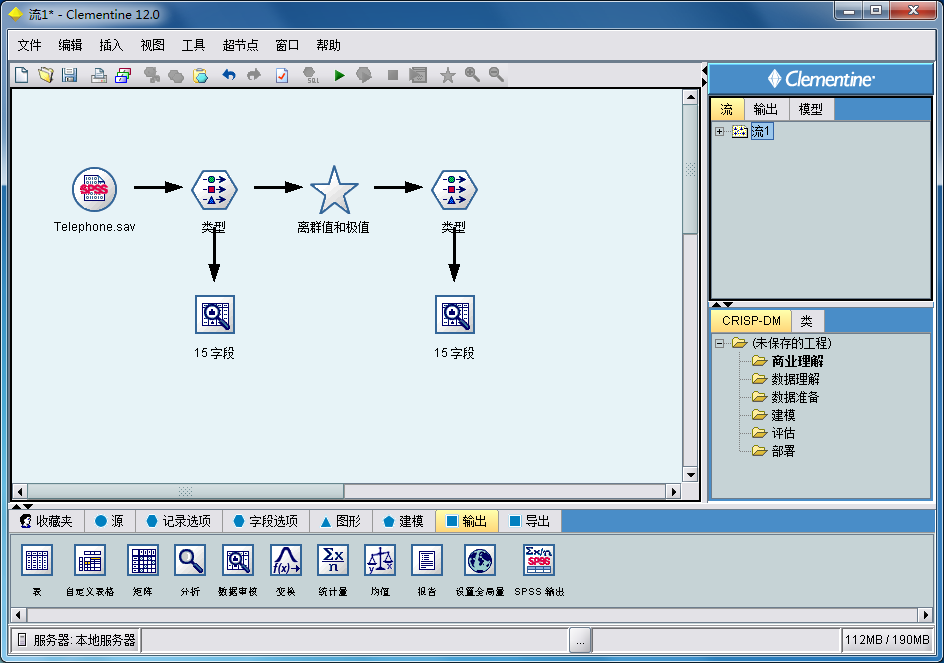The image size is (944, 663).
Task: Click the SQL preview toolbar icon
Action: (x=311, y=75)
